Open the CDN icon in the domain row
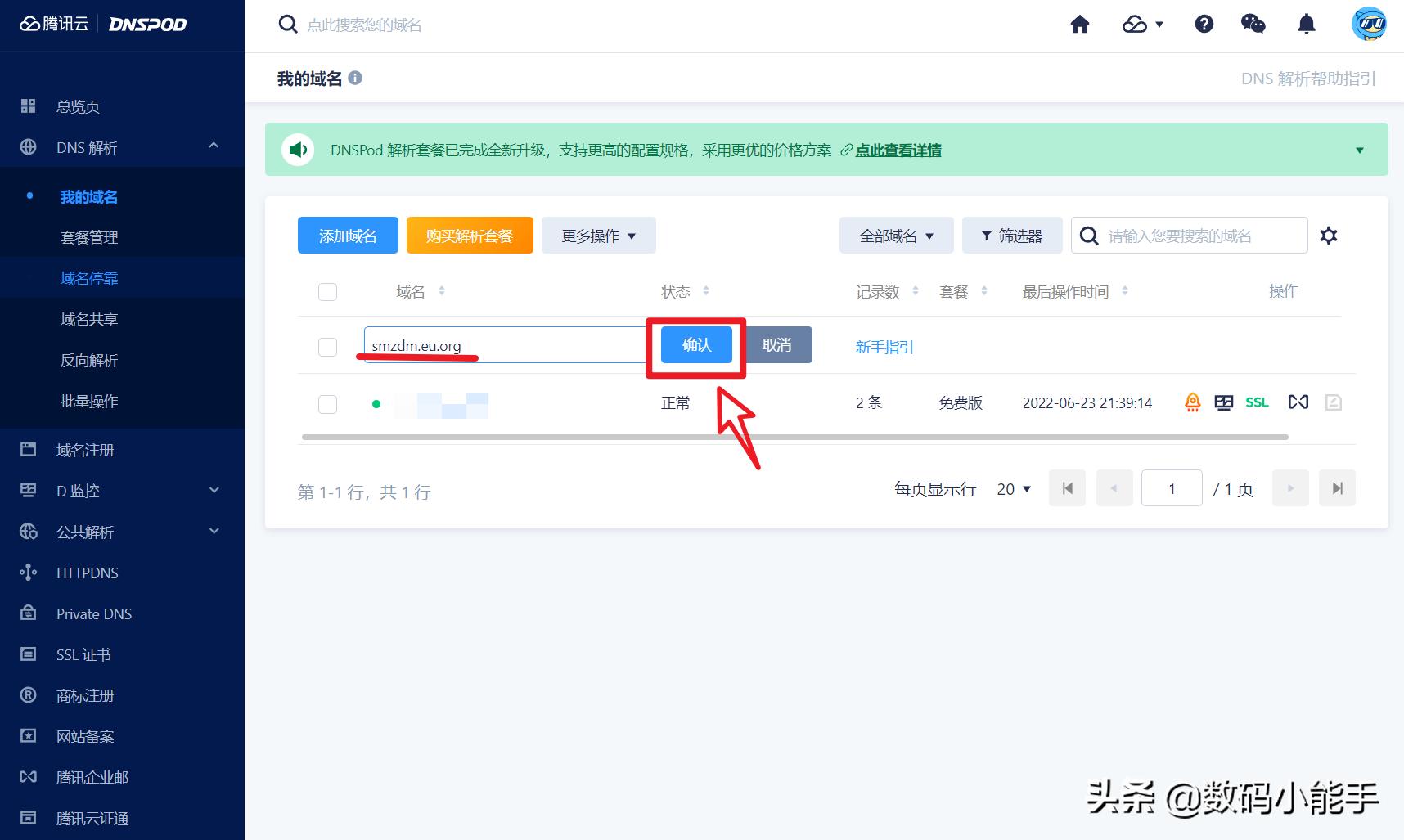Image resolution: width=1404 pixels, height=840 pixels. [1298, 402]
